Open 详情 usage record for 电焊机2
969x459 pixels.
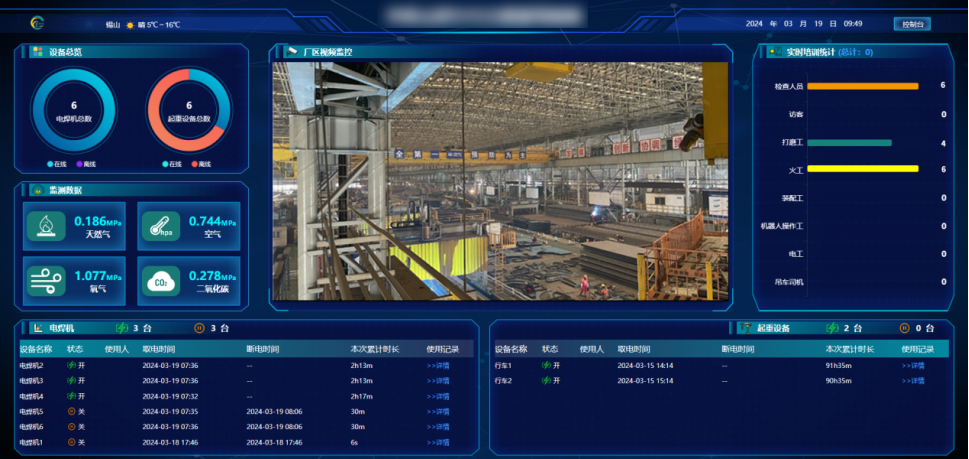click(x=438, y=366)
